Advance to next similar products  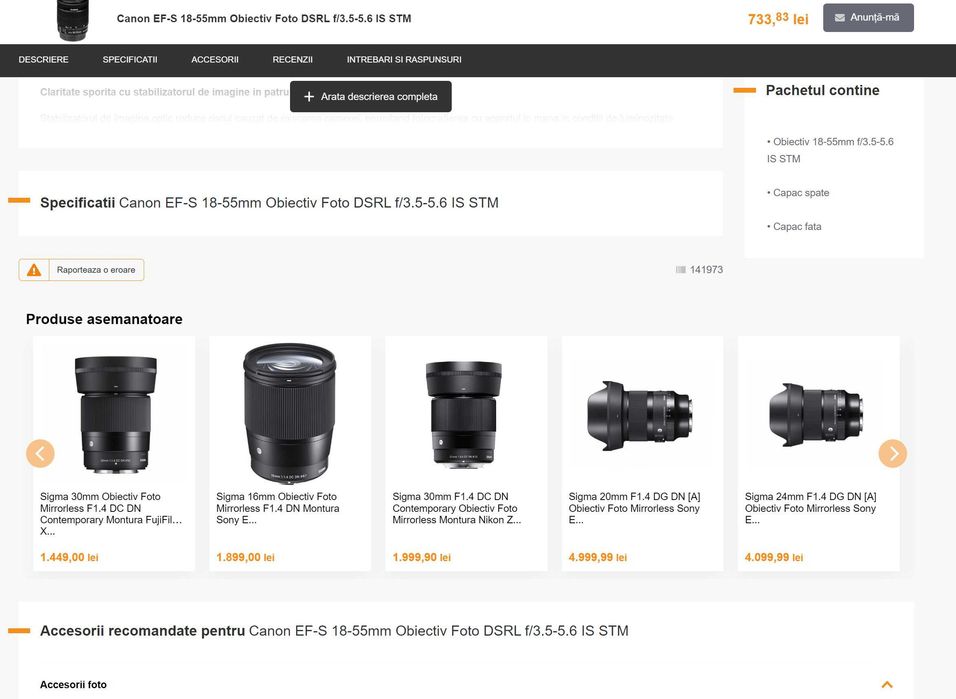[x=893, y=453]
